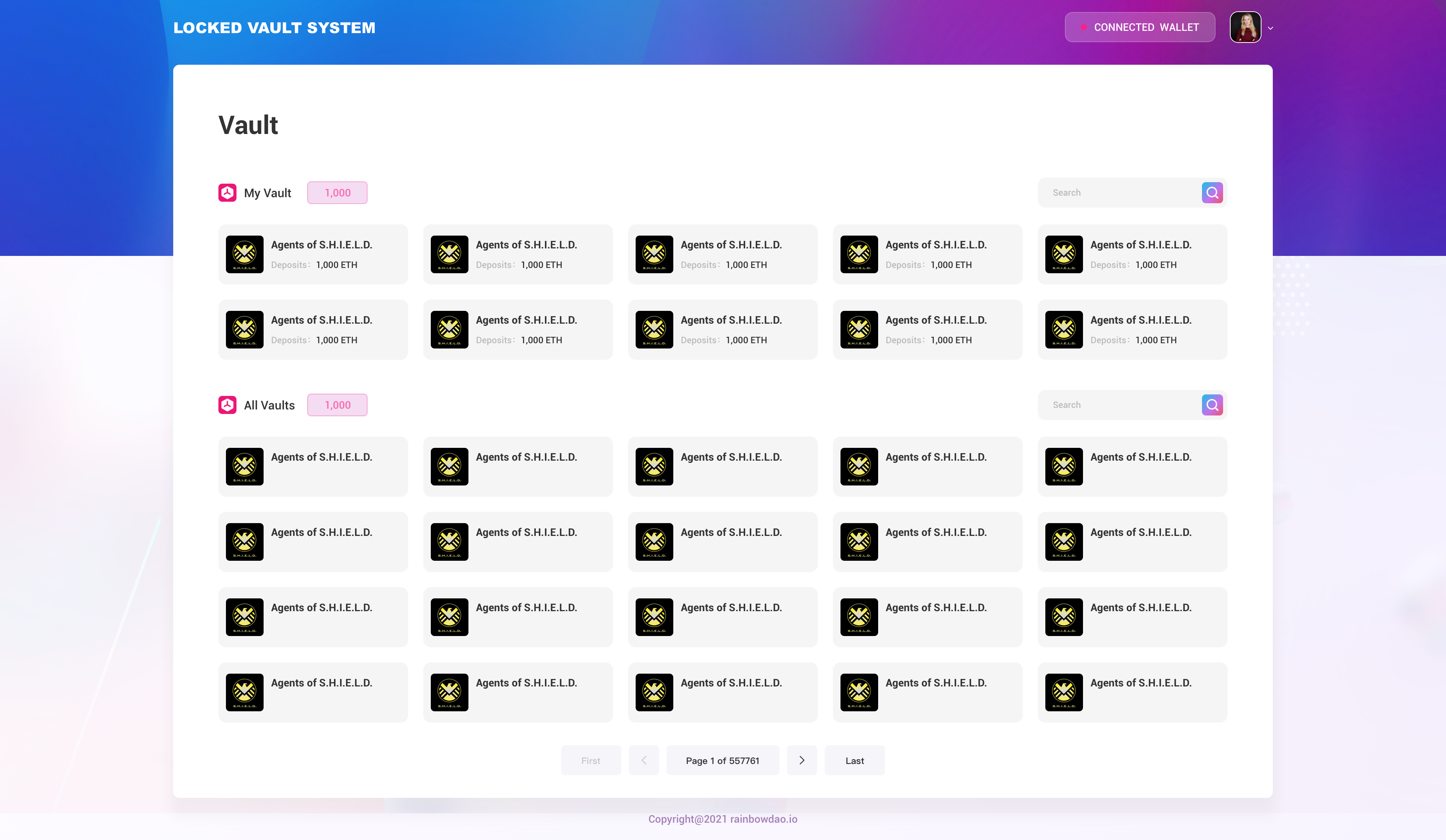Click the My Vault 1,000 count badge
The height and width of the screenshot is (840, 1446).
337,193
